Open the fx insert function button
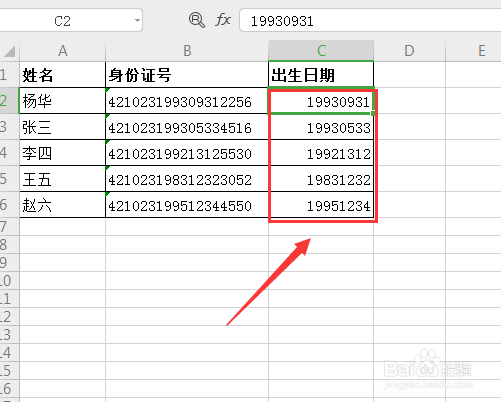The image size is (501, 402). click(x=223, y=20)
